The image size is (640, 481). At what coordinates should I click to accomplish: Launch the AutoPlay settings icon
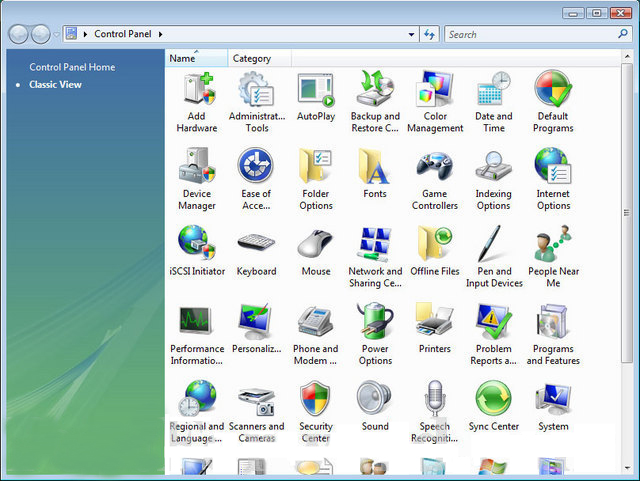click(x=316, y=97)
